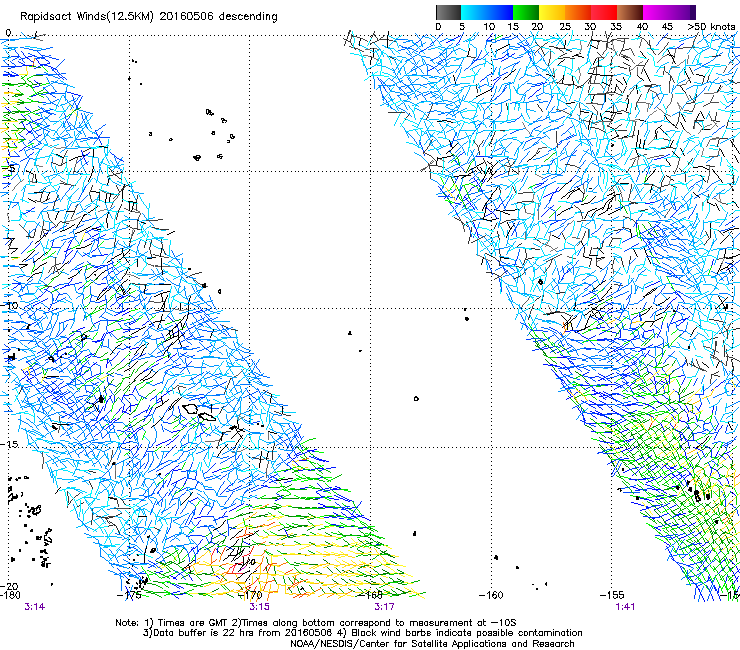
Task: Click the magenta 40–45 knots legend color
Action: [x=656, y=12]
